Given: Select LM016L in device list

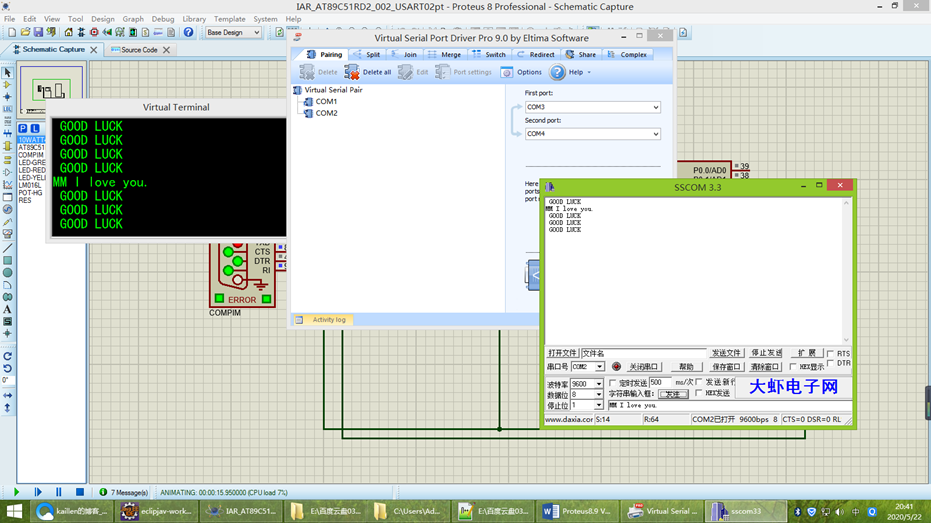Looking at the screenshot, I should click(x=30, y=185).
